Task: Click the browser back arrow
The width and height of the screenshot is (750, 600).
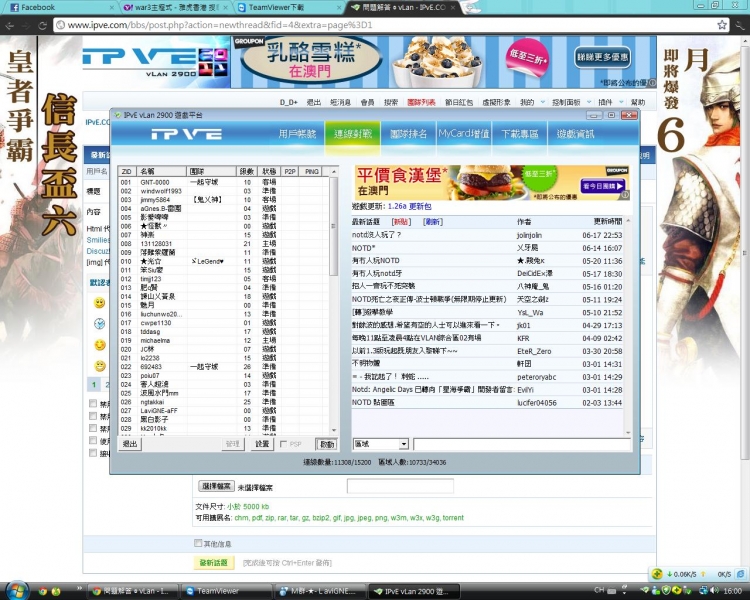Action: point(10,25)
